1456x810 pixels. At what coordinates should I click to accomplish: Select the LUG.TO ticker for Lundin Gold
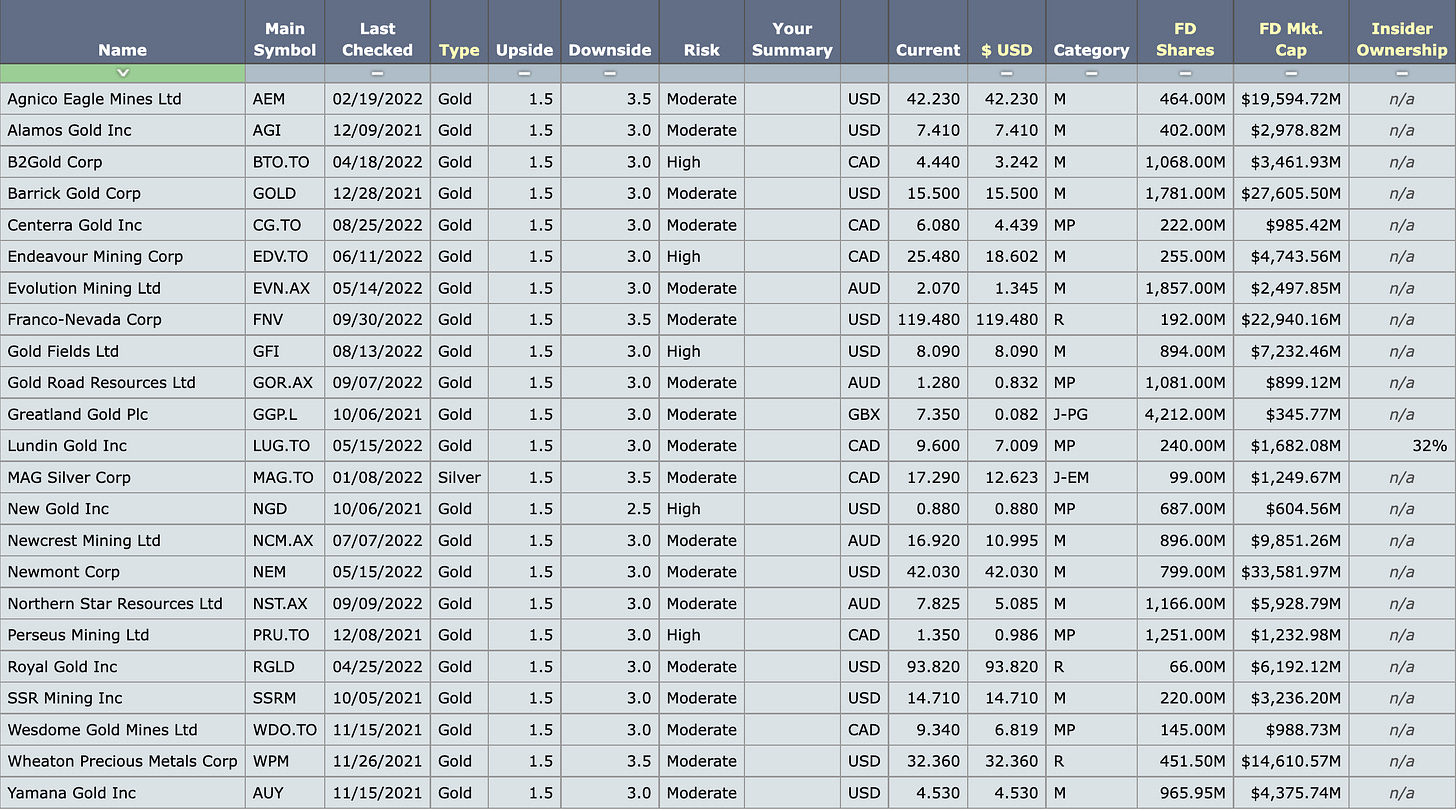click(x=284, y=446)
